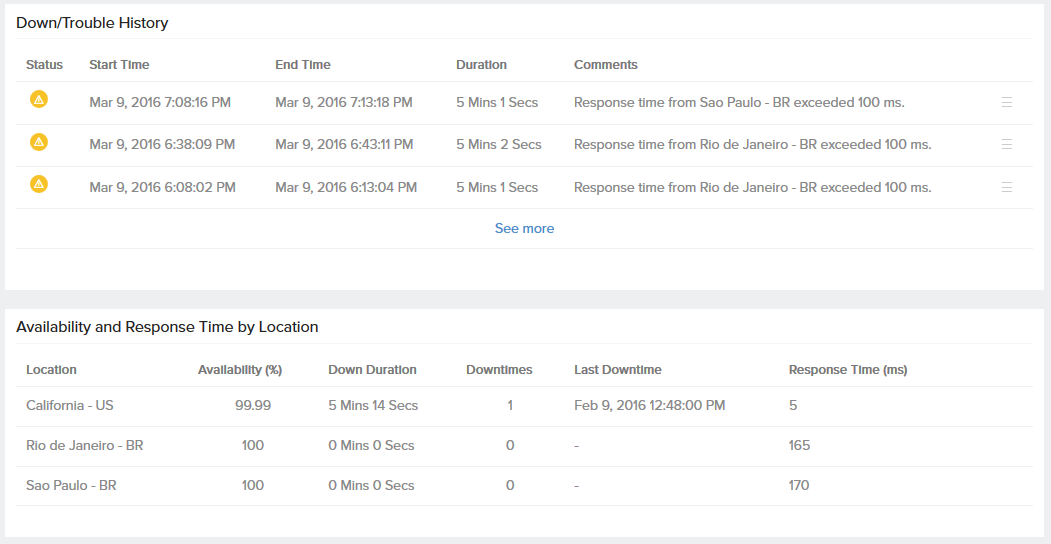This screenshot has height=544, width=1051.
Task: Click the Downtimes column header
Action: click(x=499, y=370)
